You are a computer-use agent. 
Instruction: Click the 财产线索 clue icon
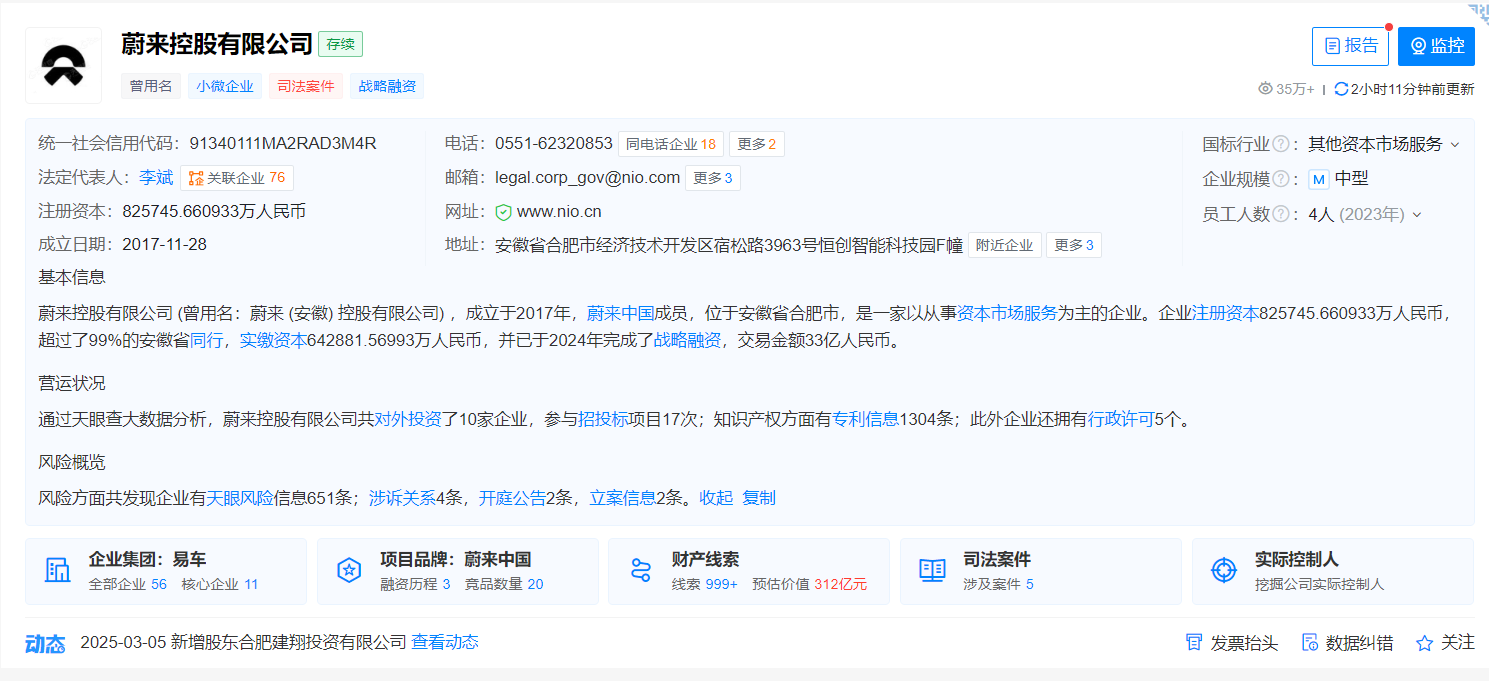pyautogui.click(x=641, y=571)
